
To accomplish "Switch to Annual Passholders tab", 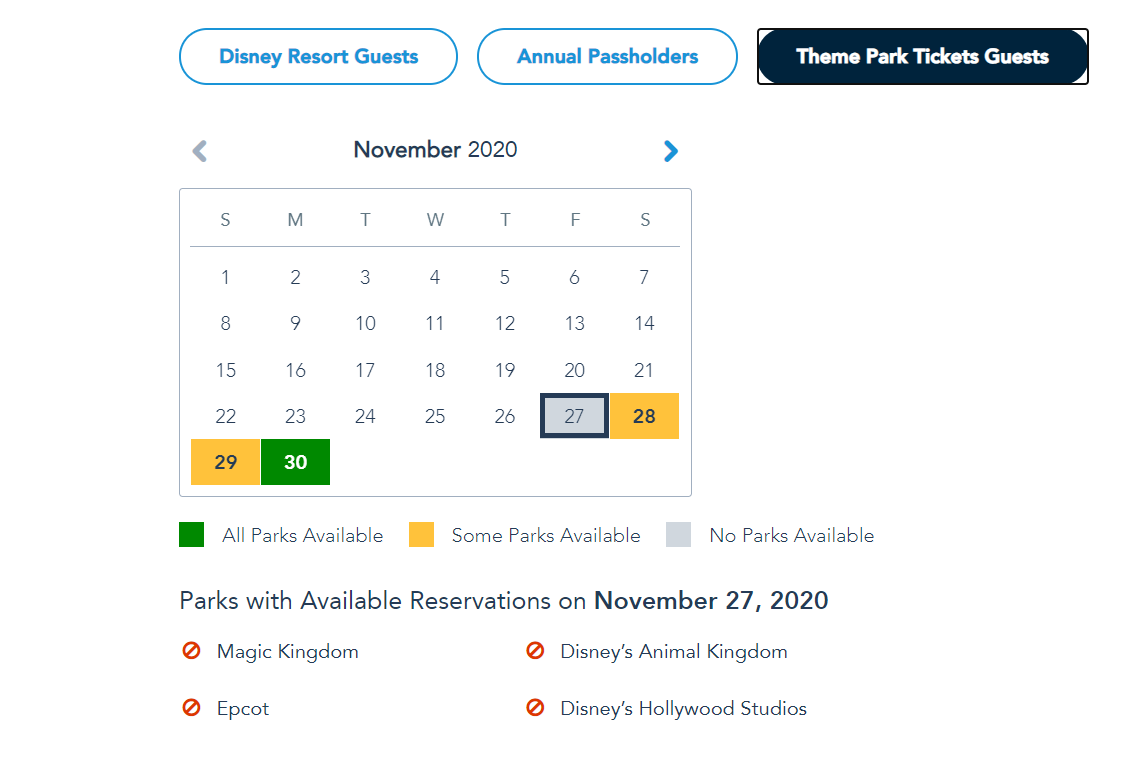I will 607,57.
